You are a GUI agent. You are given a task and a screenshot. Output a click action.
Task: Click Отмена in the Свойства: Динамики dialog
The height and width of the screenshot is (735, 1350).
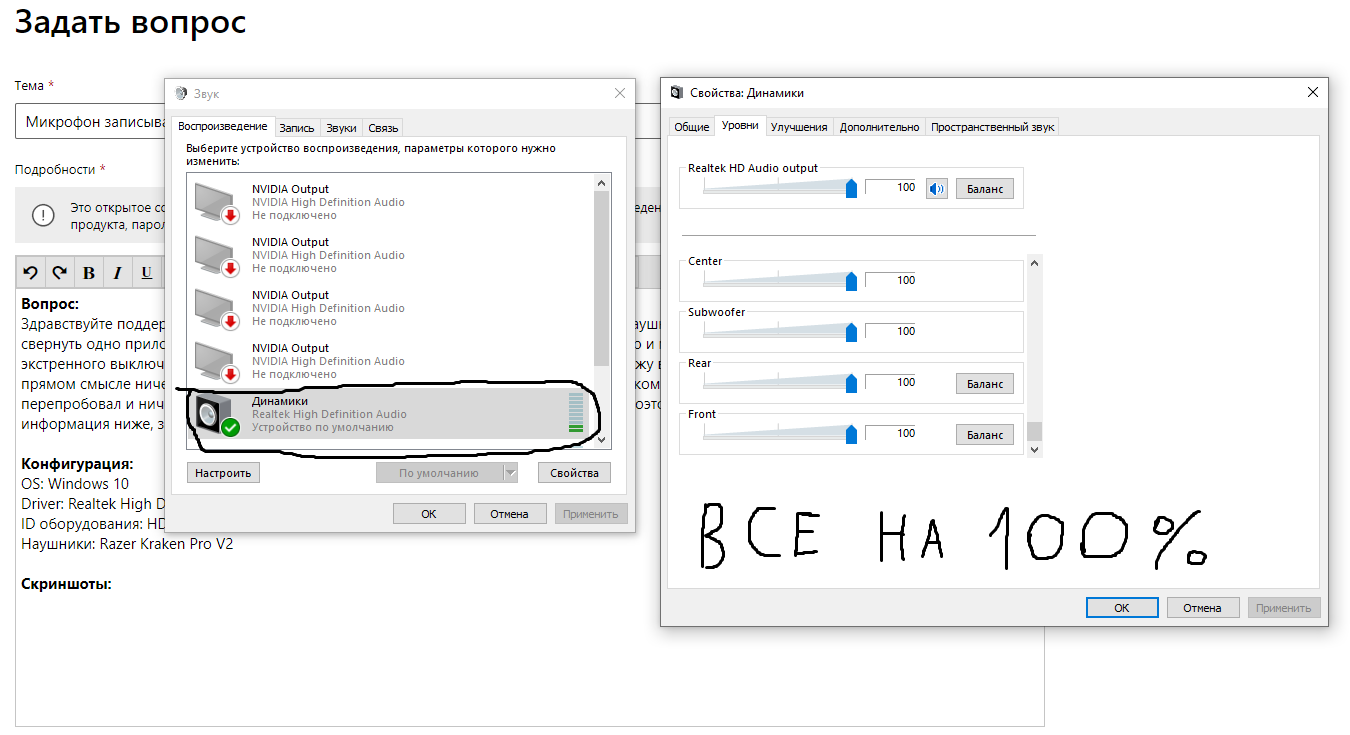(x=1202, y=608)
